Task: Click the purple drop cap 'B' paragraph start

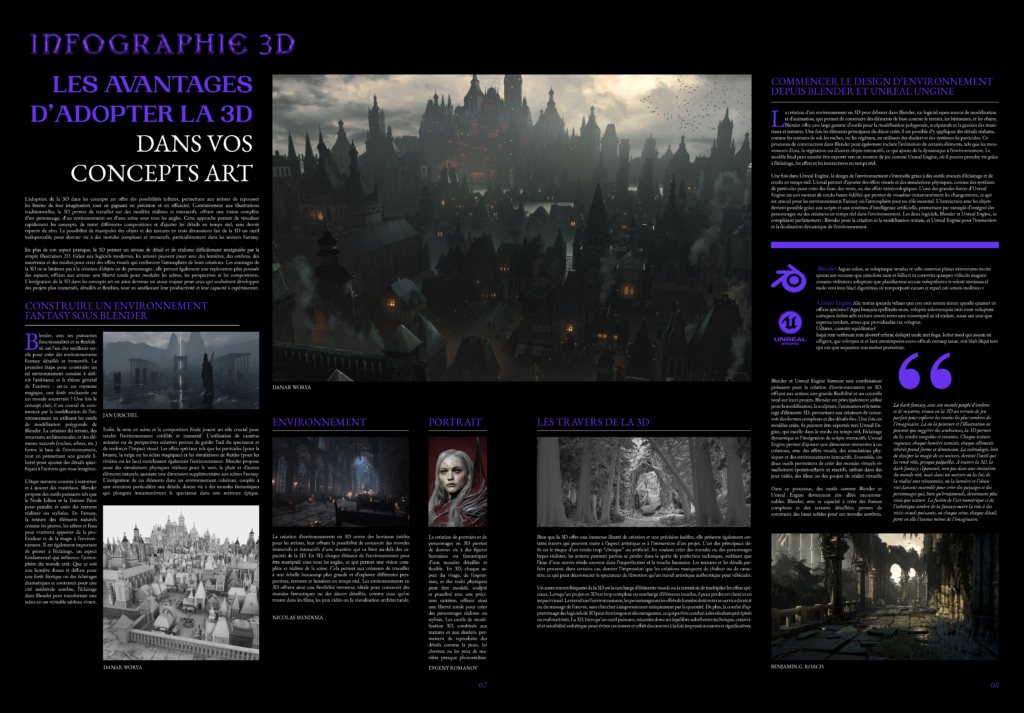Action: point(31,341)
